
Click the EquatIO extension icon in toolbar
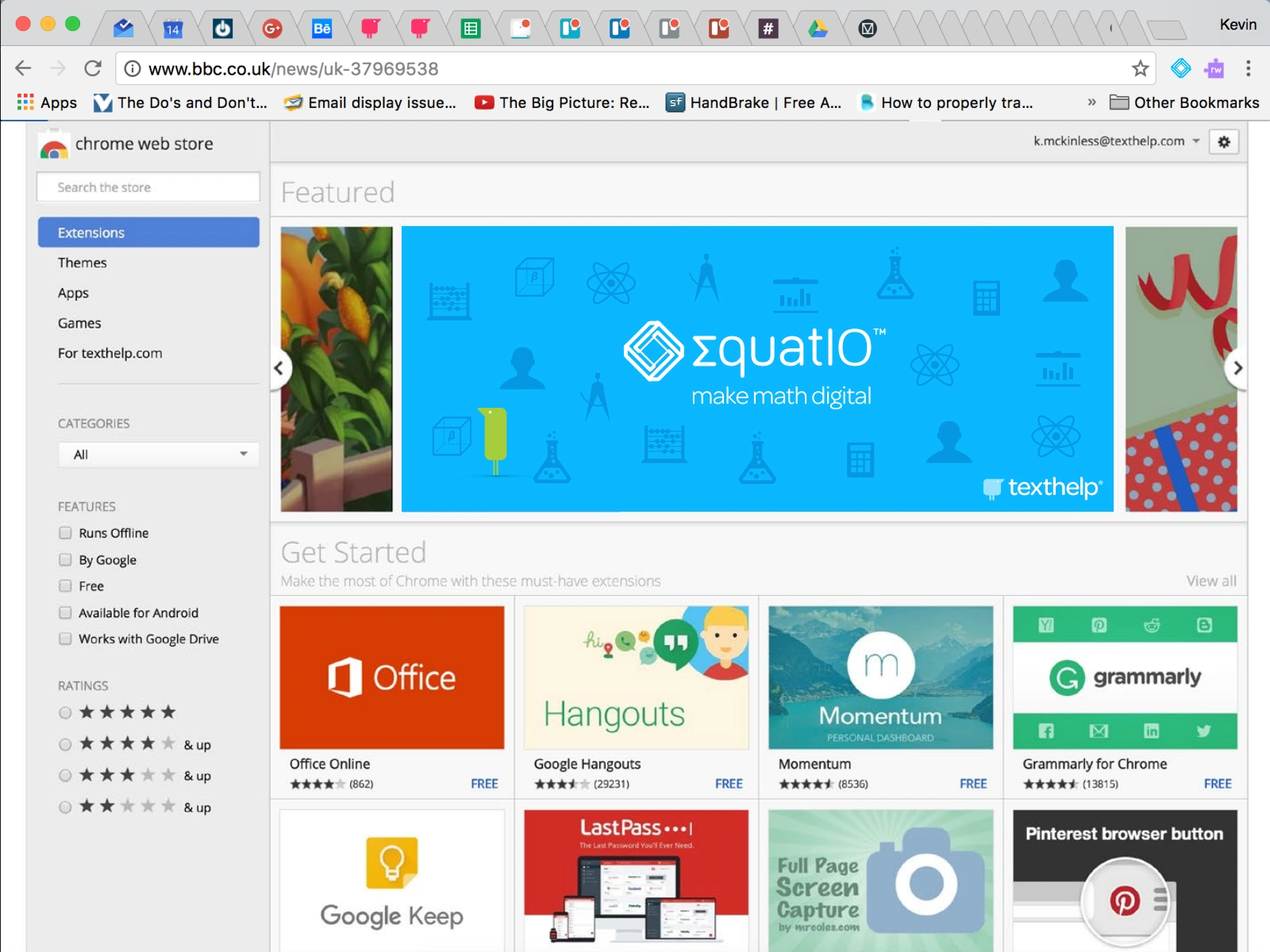click(x=1181, y=69)
